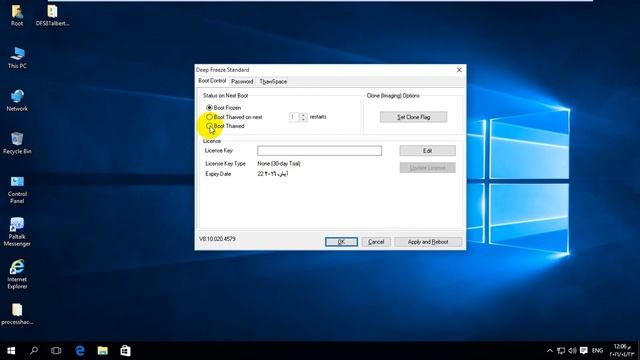The height and width of the screenshot is (360, 640).
Task: Select the Control Panel desktop icon
Action: pos(17,189)
